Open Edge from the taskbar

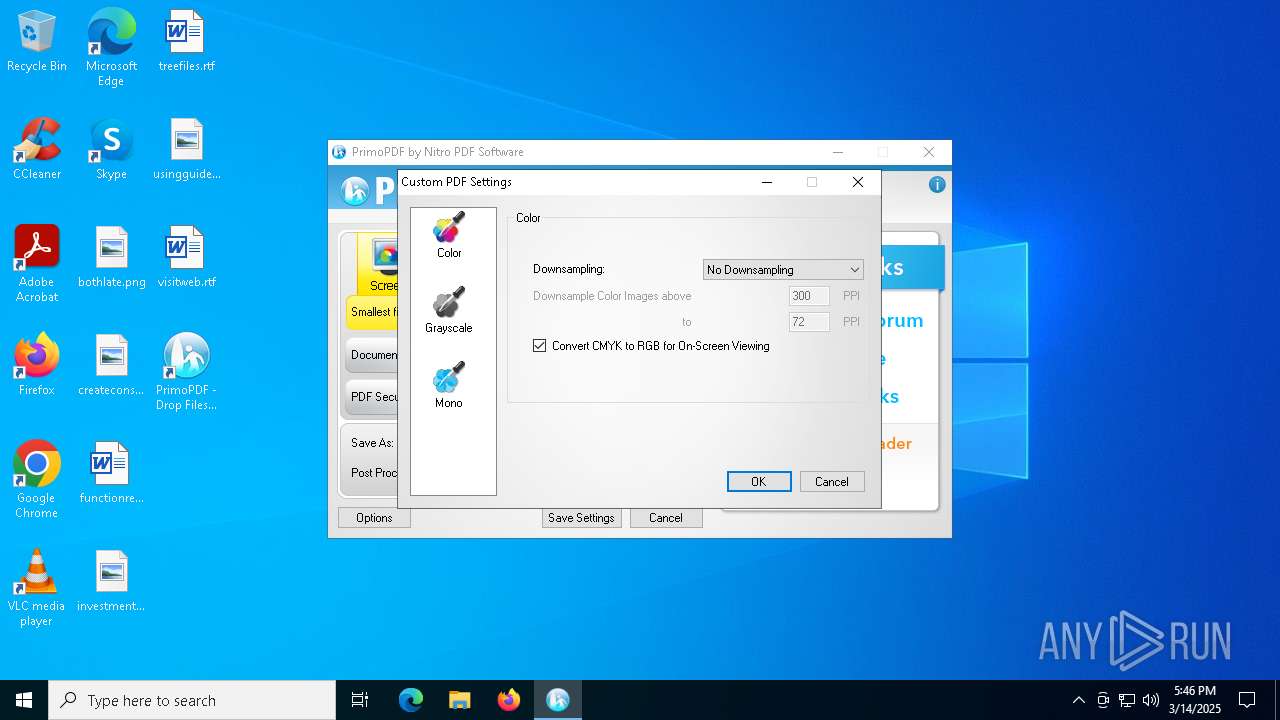coord(411,700)
